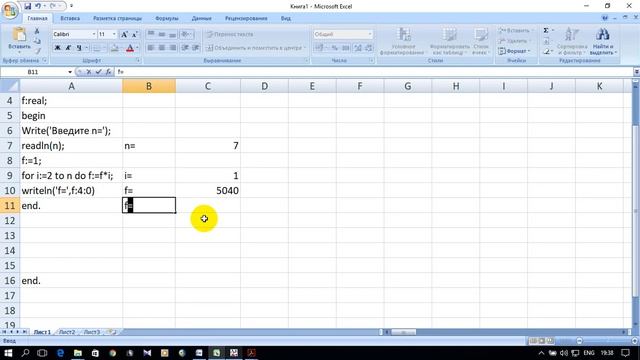This screenshot has width=640, height=360.
Task: Click the font color red A swatch
Action: (130, 48)
